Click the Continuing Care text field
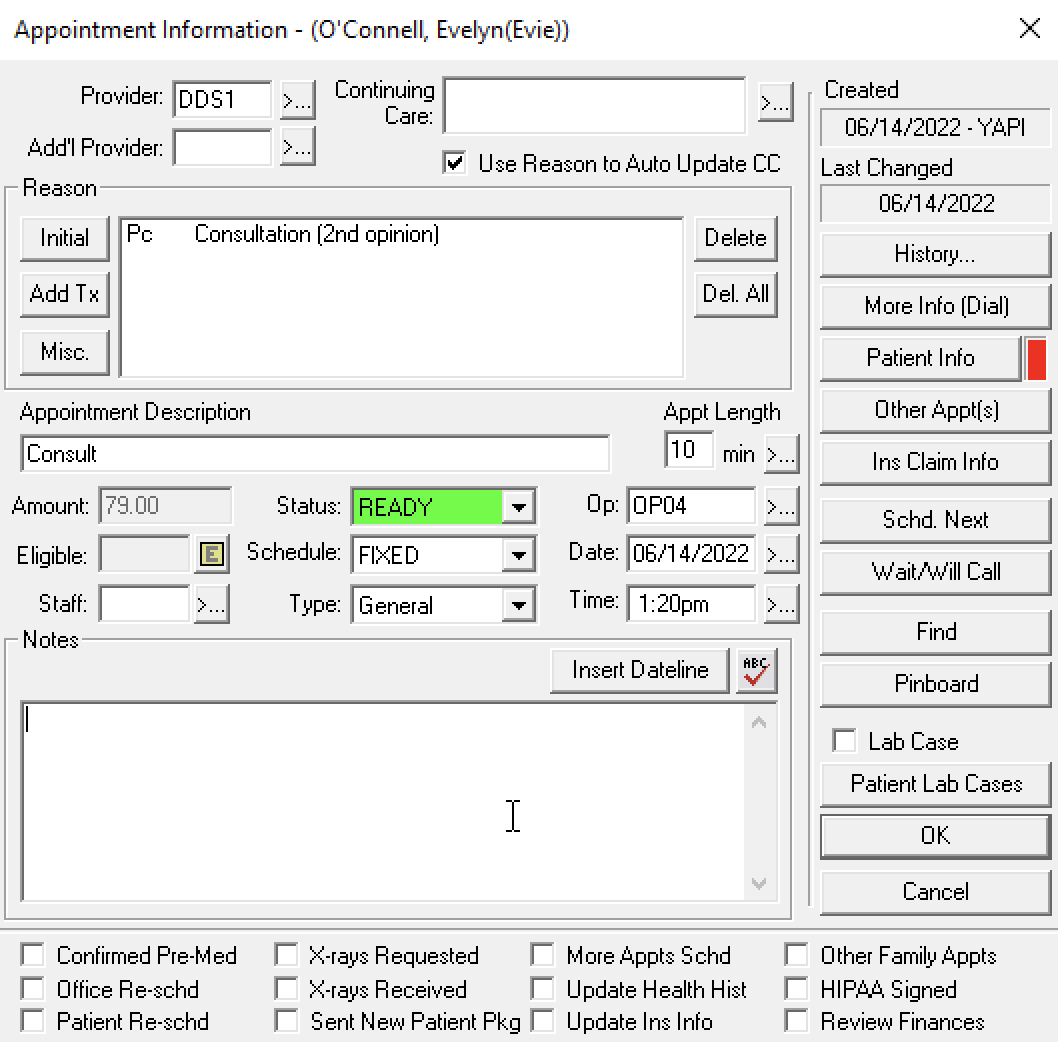The height and width of the screenshot is (1042, 1058). pyautogui.click(x=594, y=106)
